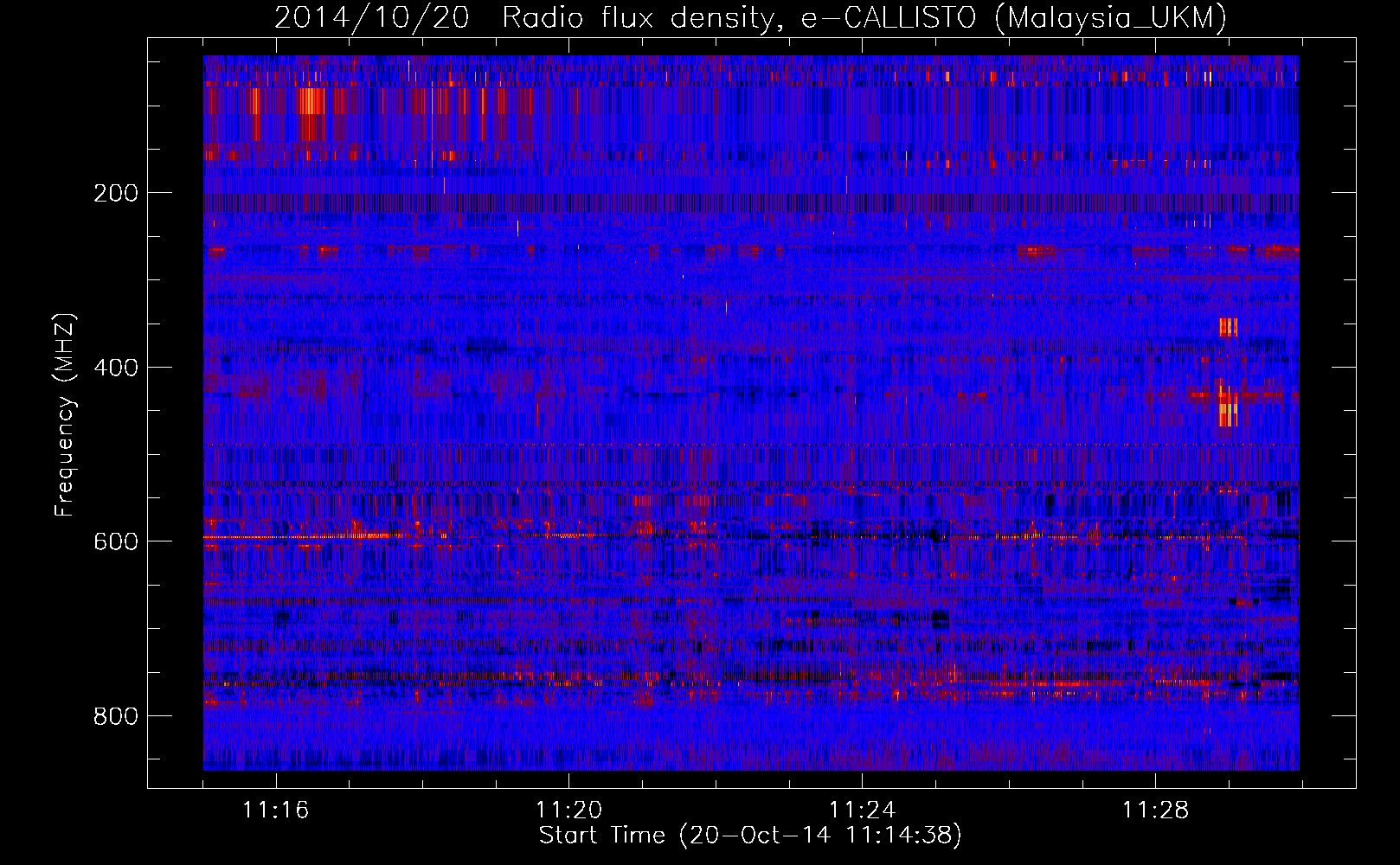The height and width of the screenshot is (865, 1400).
Task: Click the 11:24 time tick label
Action: [x=863, y=811]
